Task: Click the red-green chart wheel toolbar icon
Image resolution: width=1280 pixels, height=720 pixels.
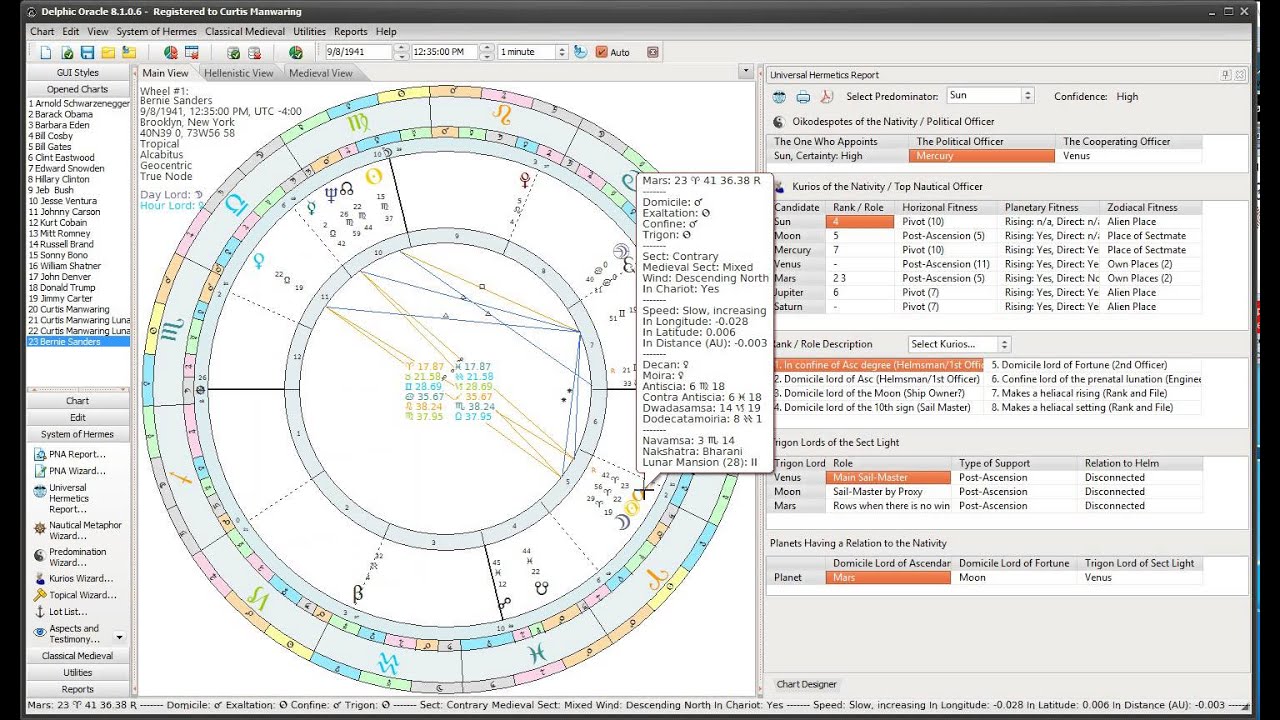Action: (170, 52)
